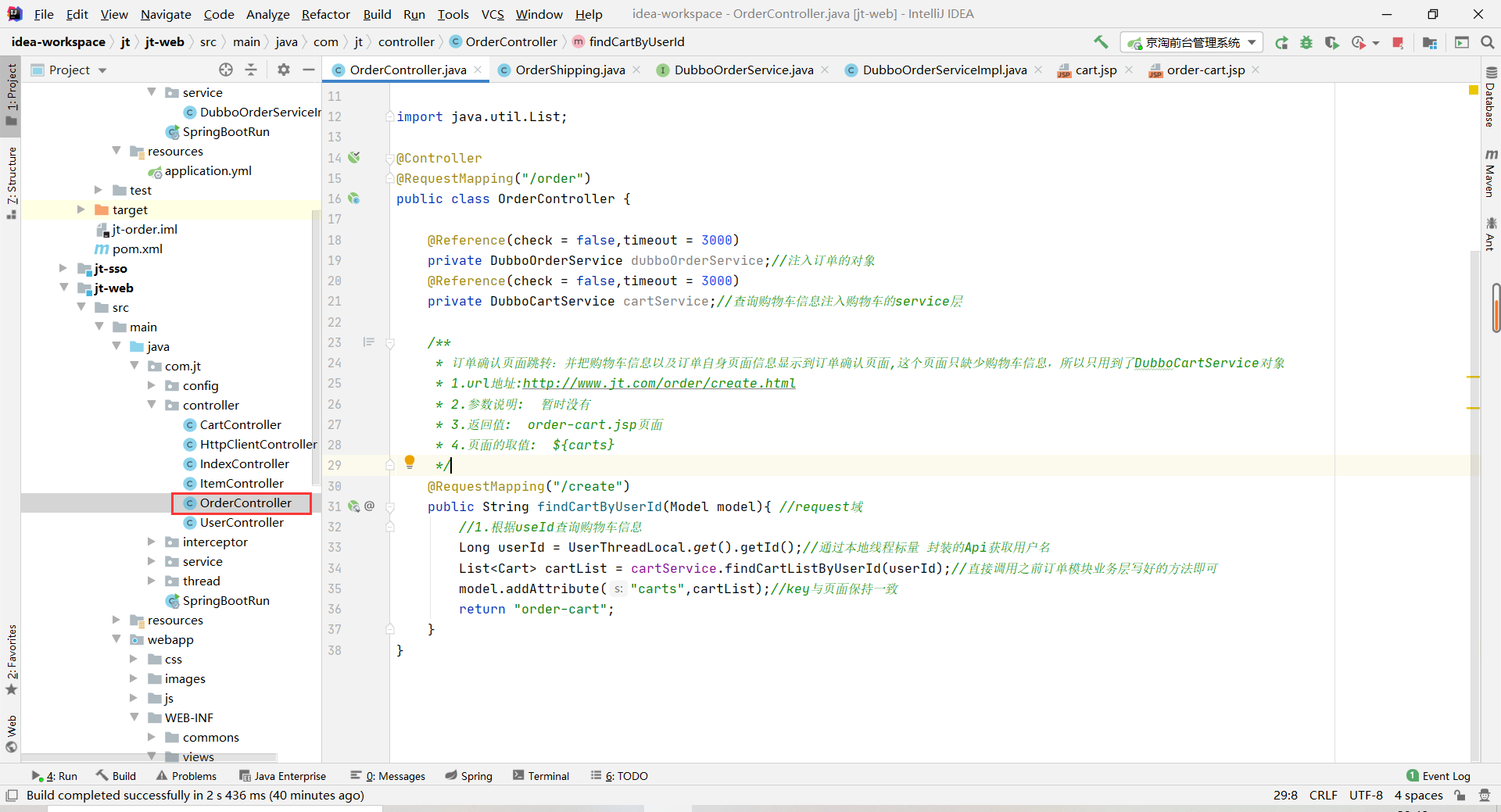Click Collapse All icon in Project panel
1501x812 pixels.
click(251, 70)
